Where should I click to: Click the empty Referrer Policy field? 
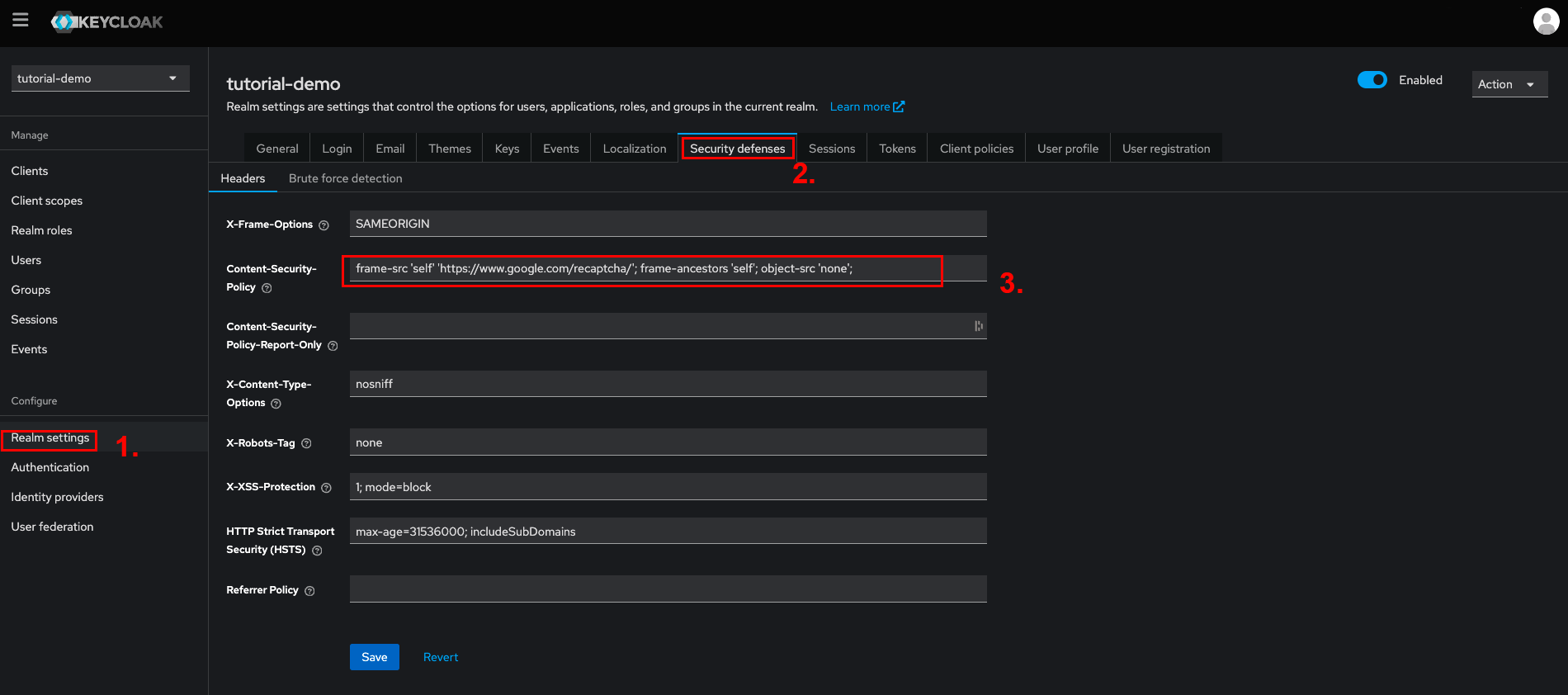[668, 589]
